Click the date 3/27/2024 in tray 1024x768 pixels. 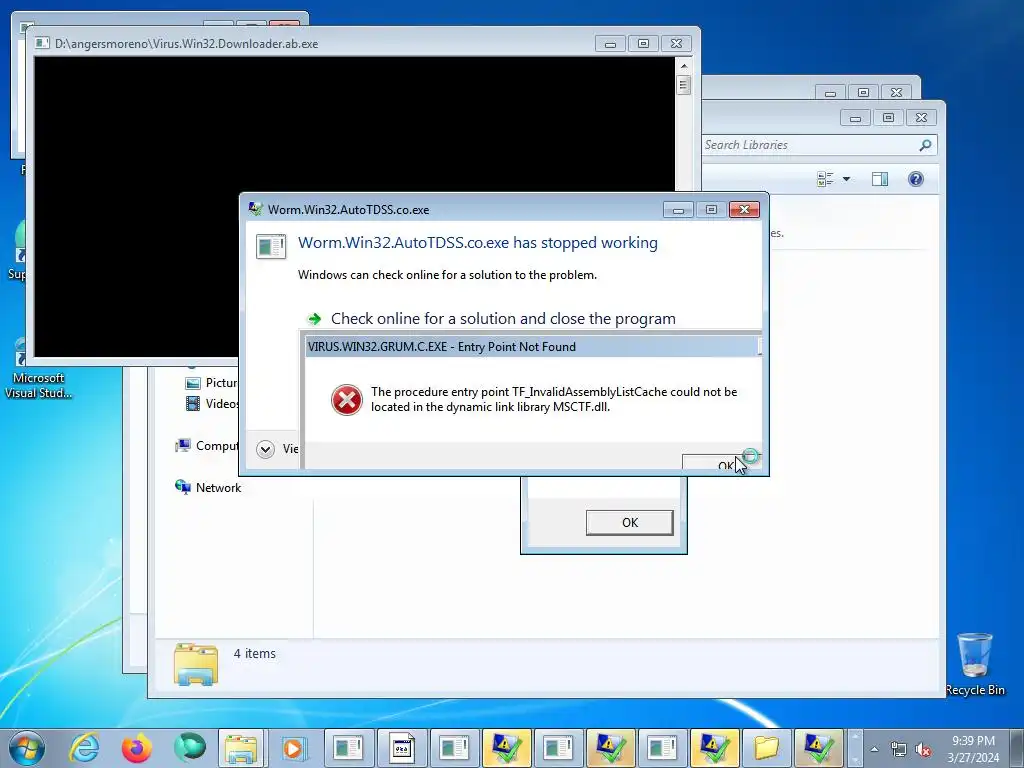[x=973, y=758]
